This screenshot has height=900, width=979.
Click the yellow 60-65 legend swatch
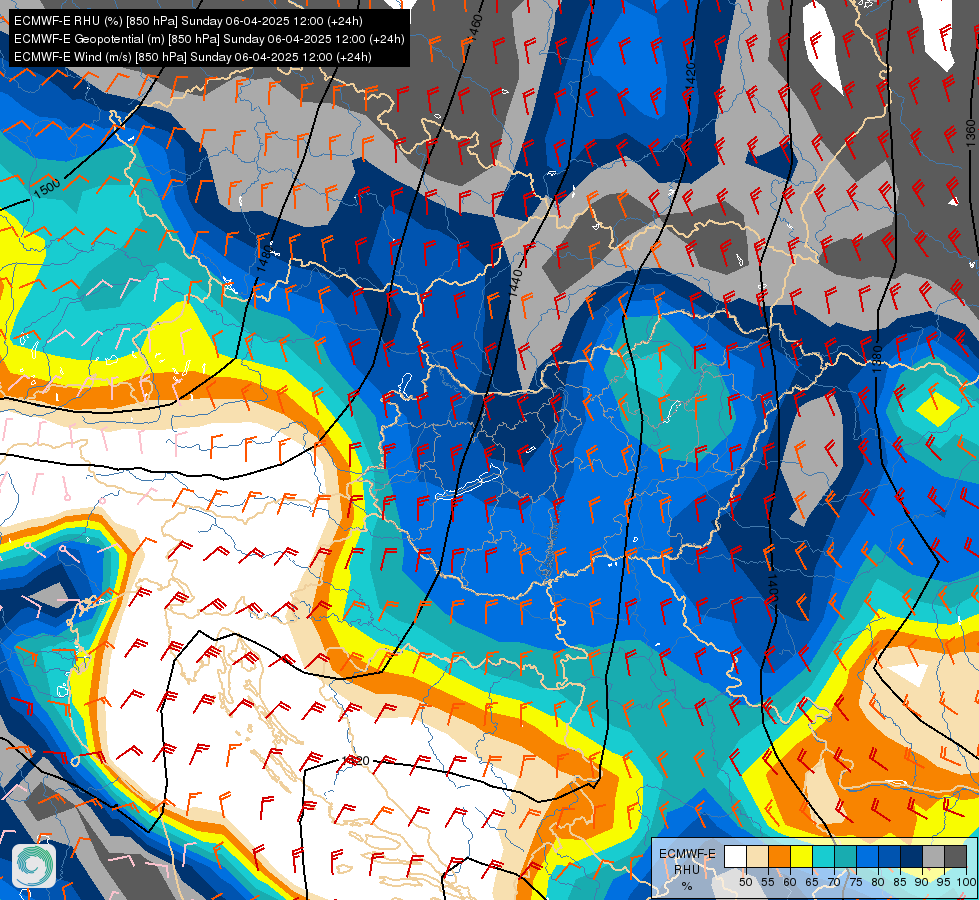point(802,856)
